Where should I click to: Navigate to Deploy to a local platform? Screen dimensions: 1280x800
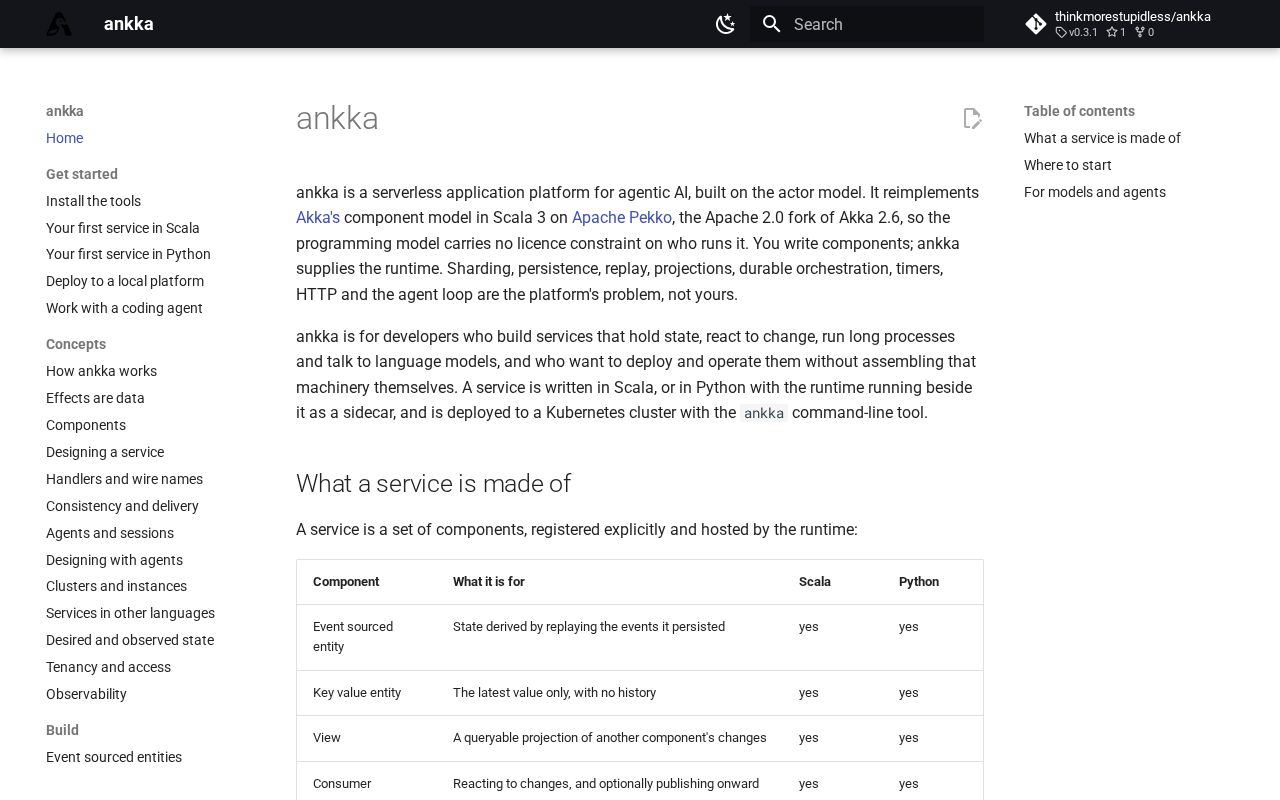[125, 281]
